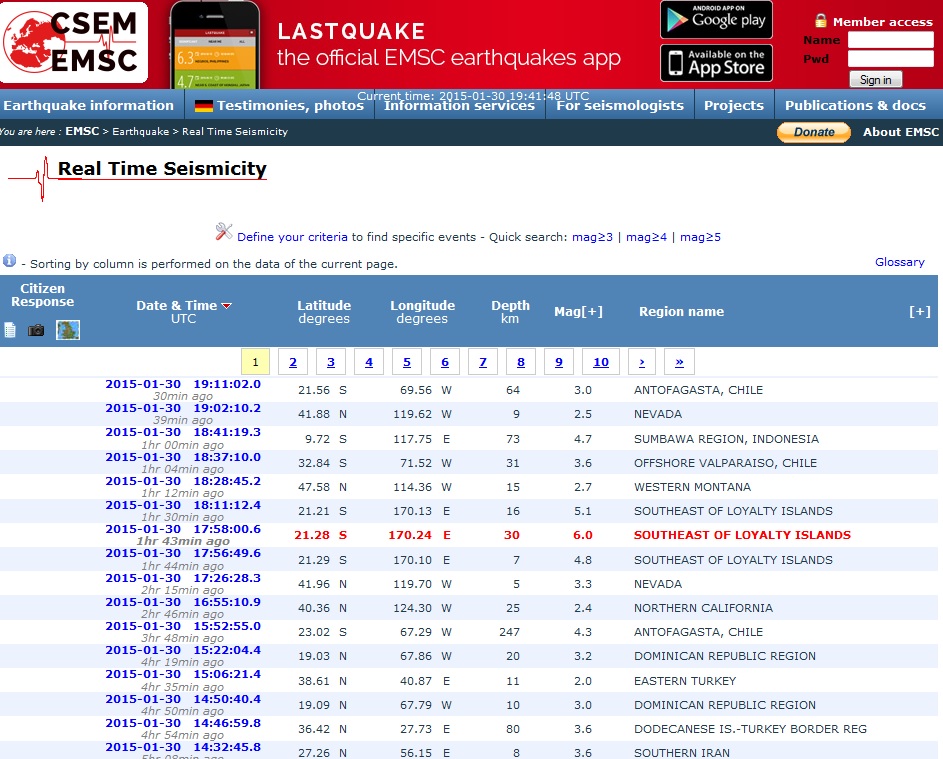
Task: Sort by Region name column
Action: [681, 312]
